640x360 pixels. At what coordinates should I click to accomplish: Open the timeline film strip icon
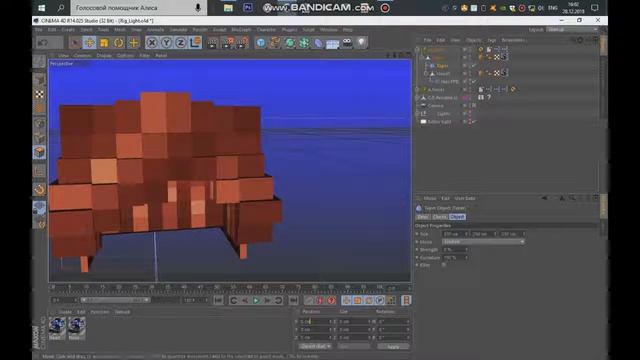406,300
